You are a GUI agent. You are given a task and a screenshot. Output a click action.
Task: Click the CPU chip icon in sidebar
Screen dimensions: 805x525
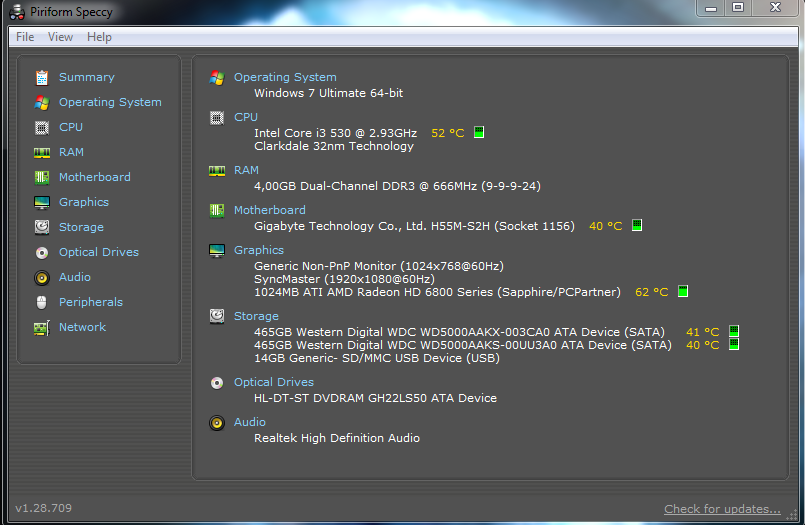pyautogui.click(x=41, y=127)
